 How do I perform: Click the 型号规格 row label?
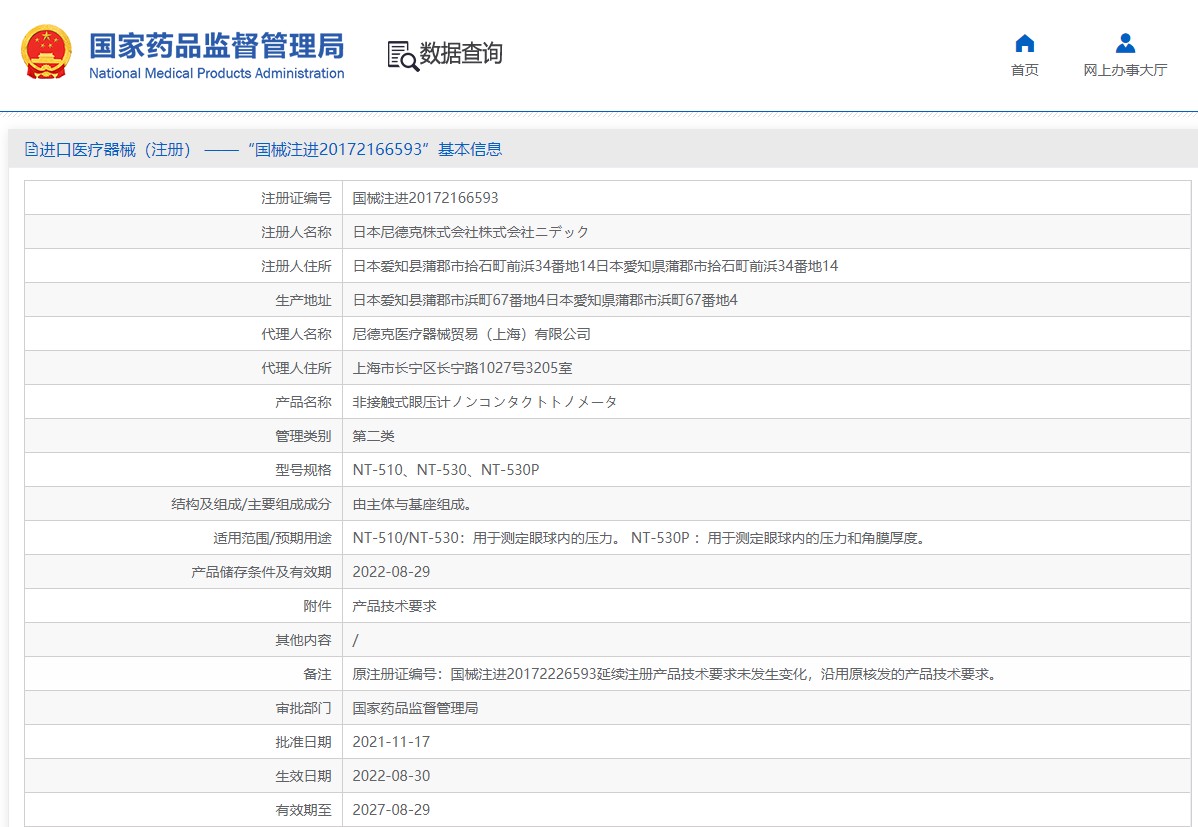click(x=303, y=470)
